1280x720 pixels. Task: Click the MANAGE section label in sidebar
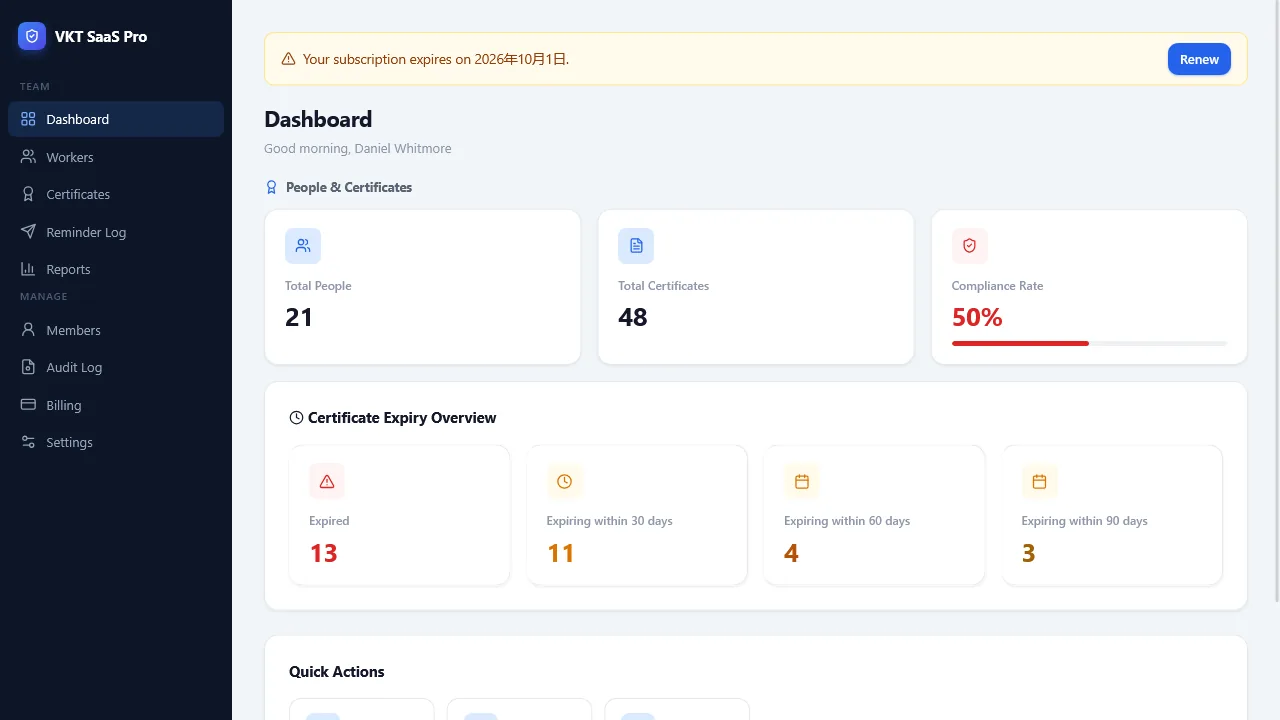44,297
